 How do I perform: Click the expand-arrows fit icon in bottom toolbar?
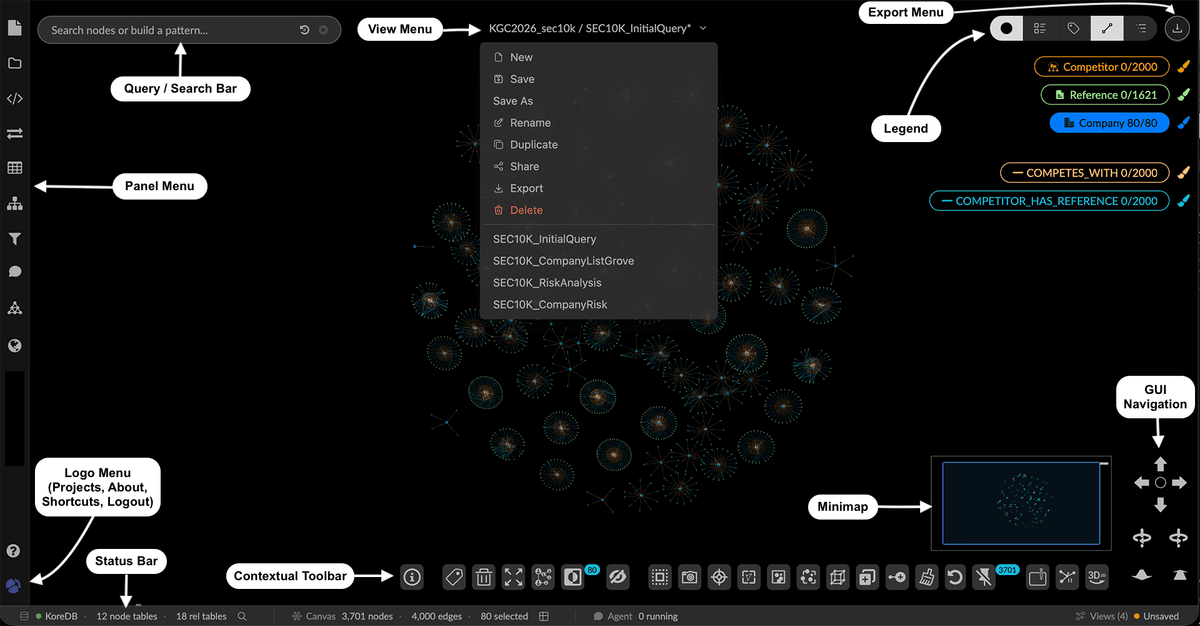[x=513, y=577]
